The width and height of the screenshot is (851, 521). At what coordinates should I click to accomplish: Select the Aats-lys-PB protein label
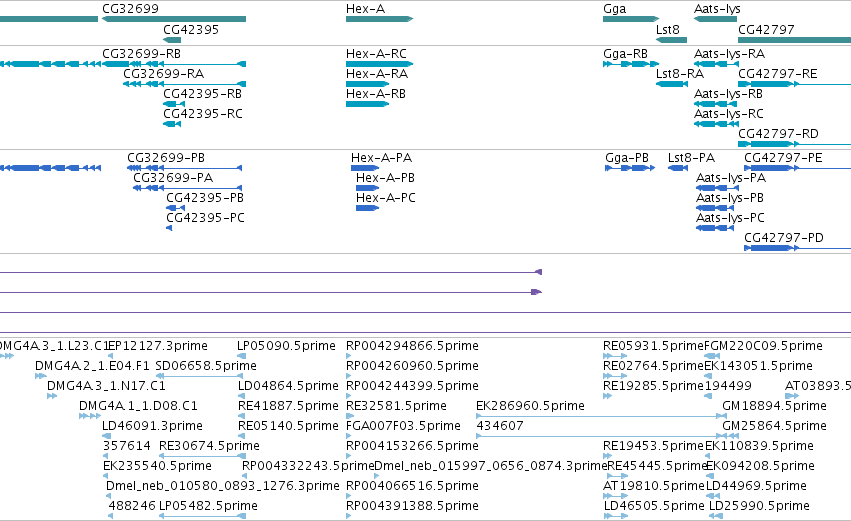730,199
